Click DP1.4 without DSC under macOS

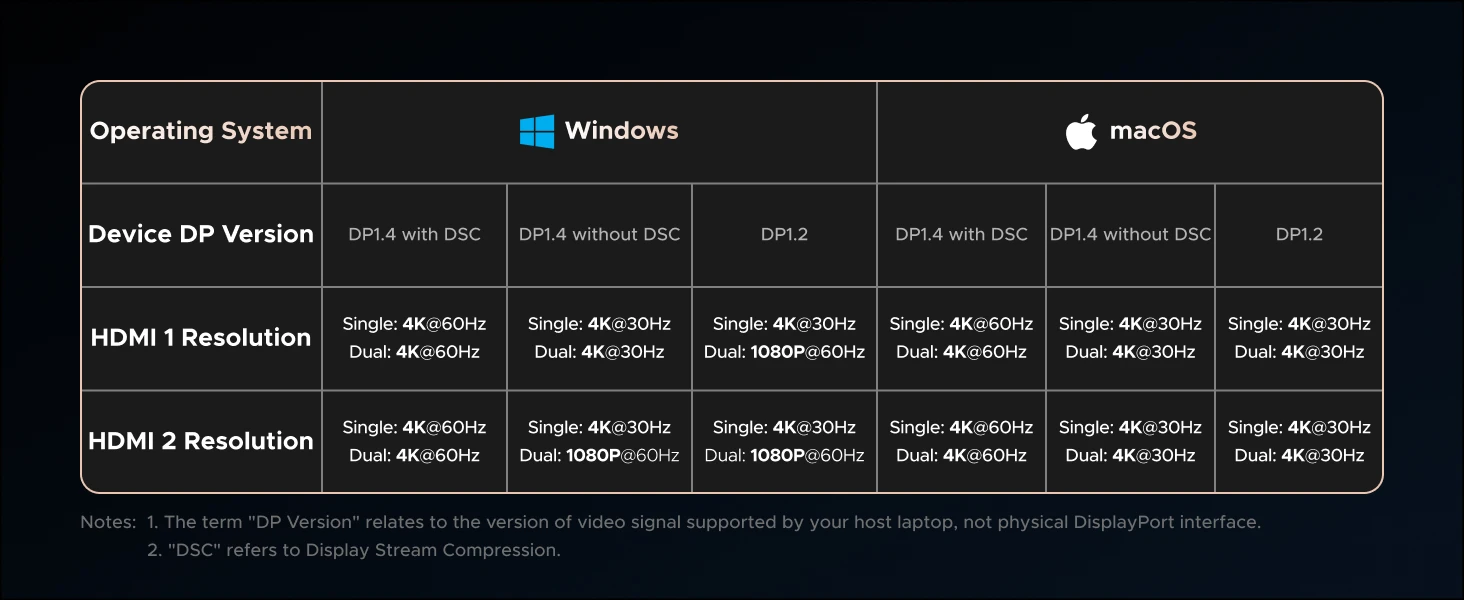[x=1130, y=234]
